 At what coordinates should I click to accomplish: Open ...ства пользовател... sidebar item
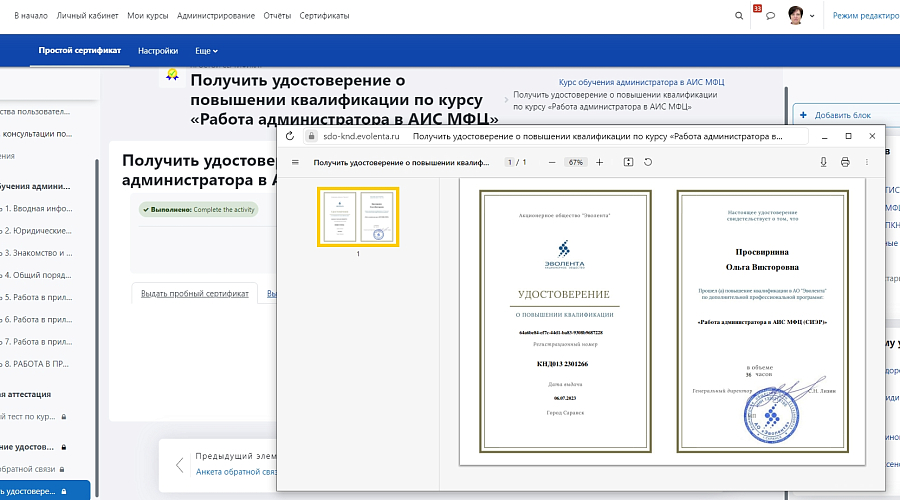pos(35,111)
